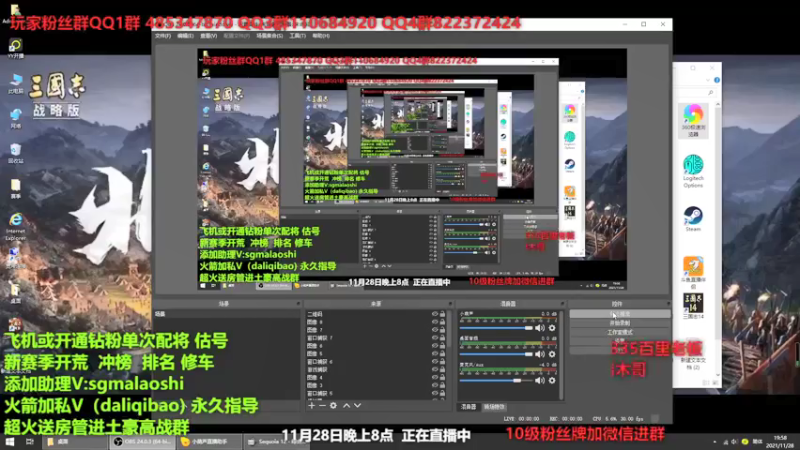Undock the 混音器 panel via header icon
This screenshot has width=800, height=450.
click(x=562, y=304)
